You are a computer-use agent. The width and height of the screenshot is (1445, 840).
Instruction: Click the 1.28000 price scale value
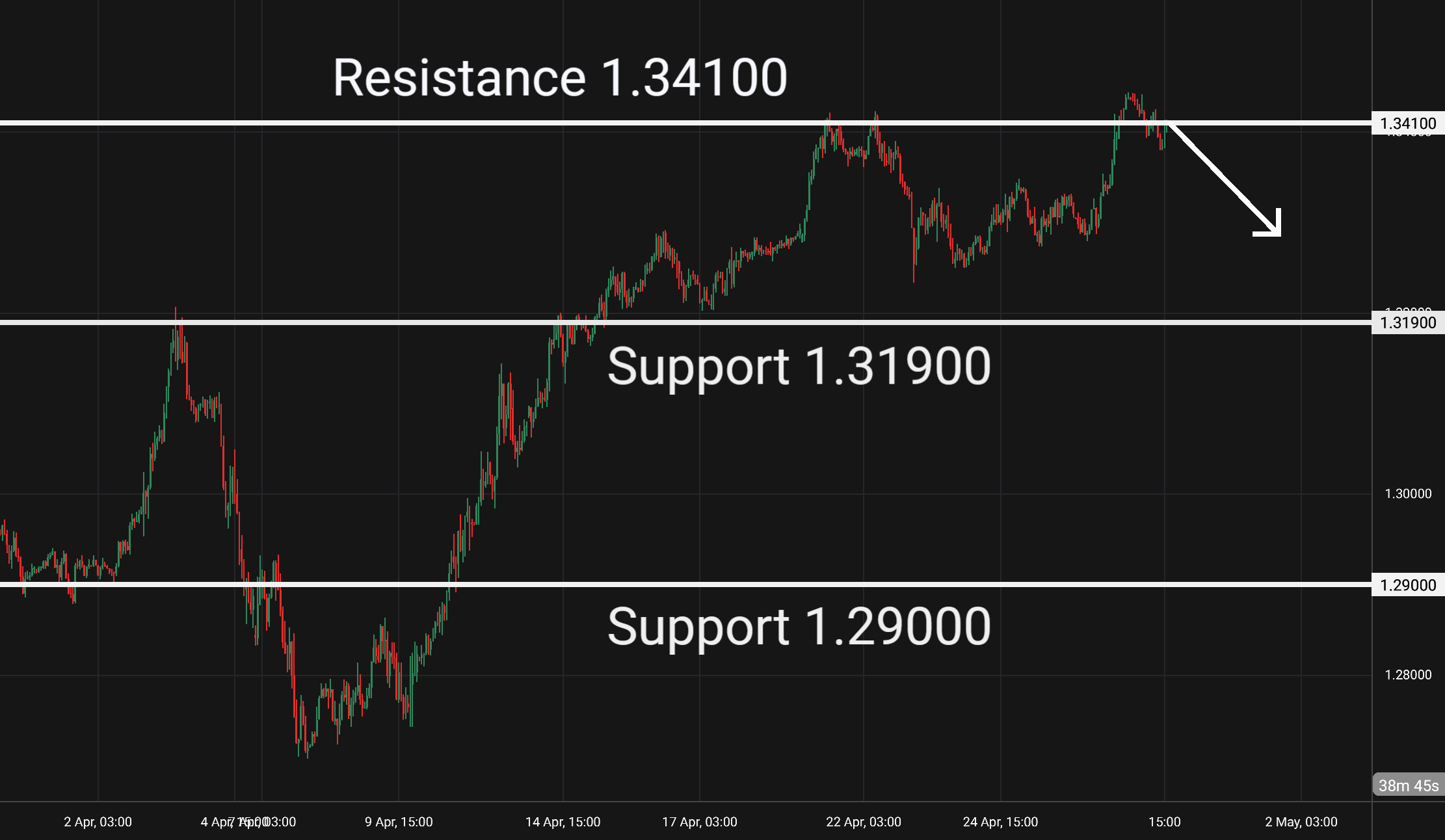(1408, 675)
